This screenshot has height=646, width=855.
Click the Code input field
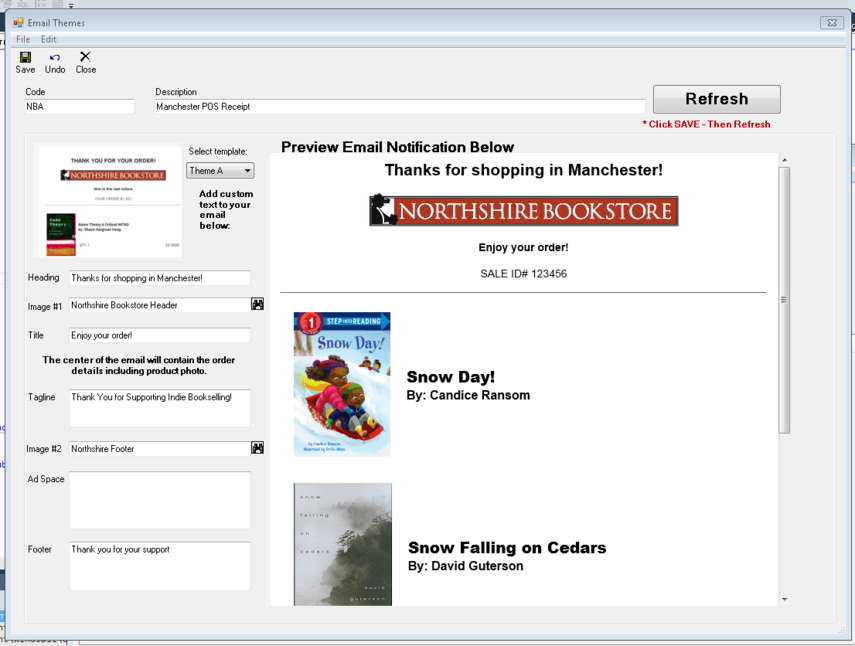click(x=79, y=106)
